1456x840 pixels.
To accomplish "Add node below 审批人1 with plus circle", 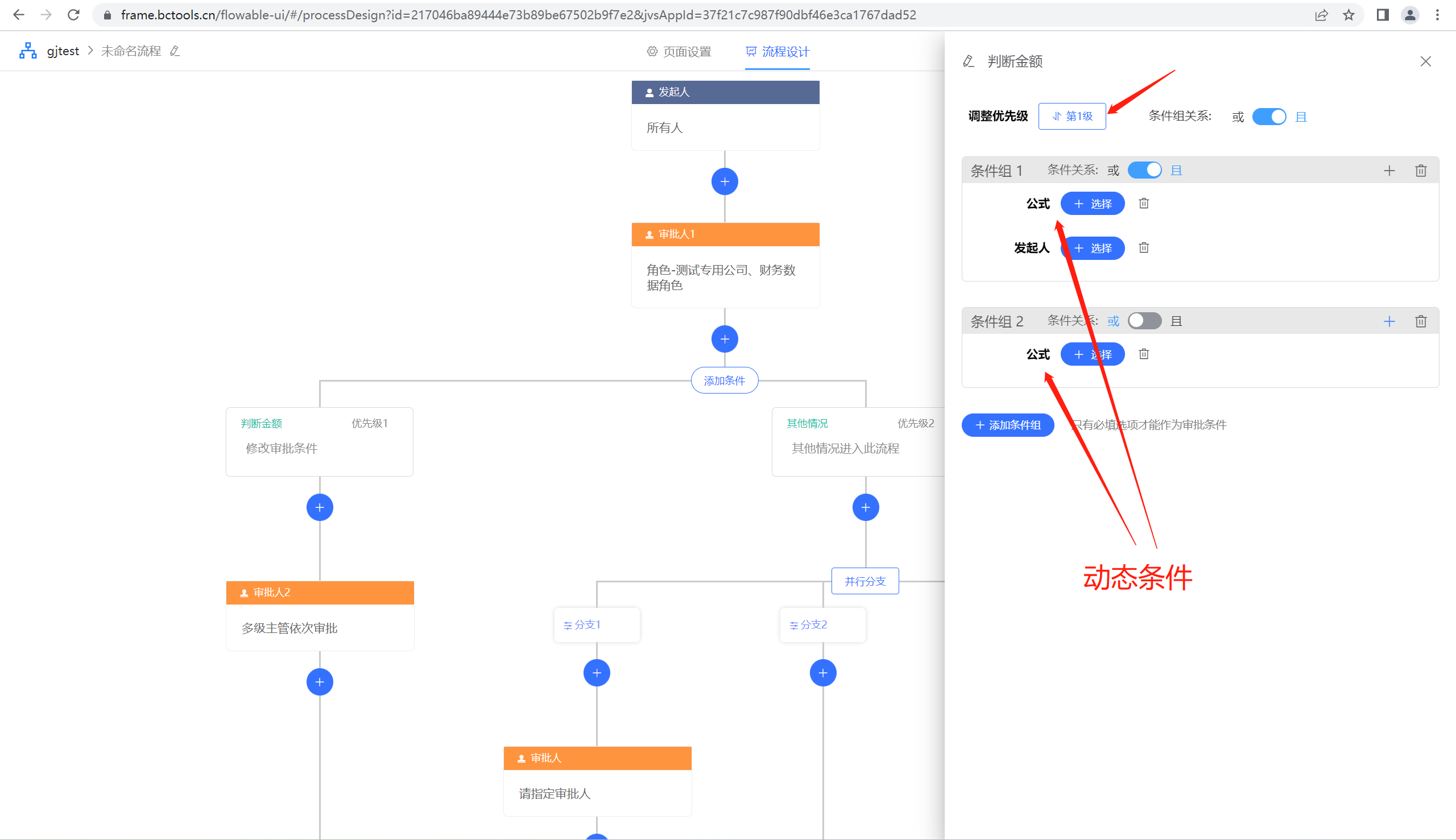I will 725,339.
